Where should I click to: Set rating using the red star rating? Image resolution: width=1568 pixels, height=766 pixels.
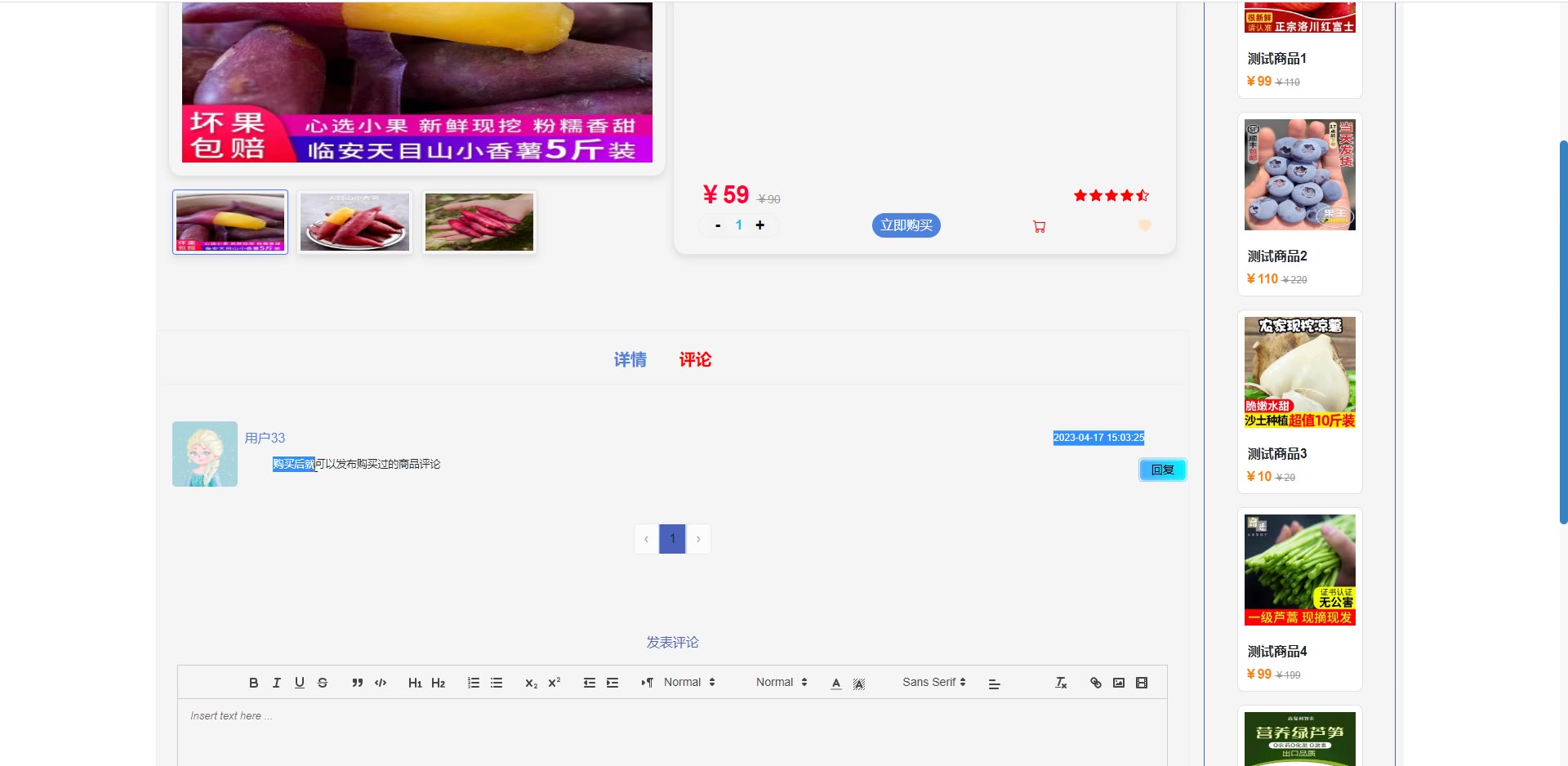click(x=1111, y=196)
